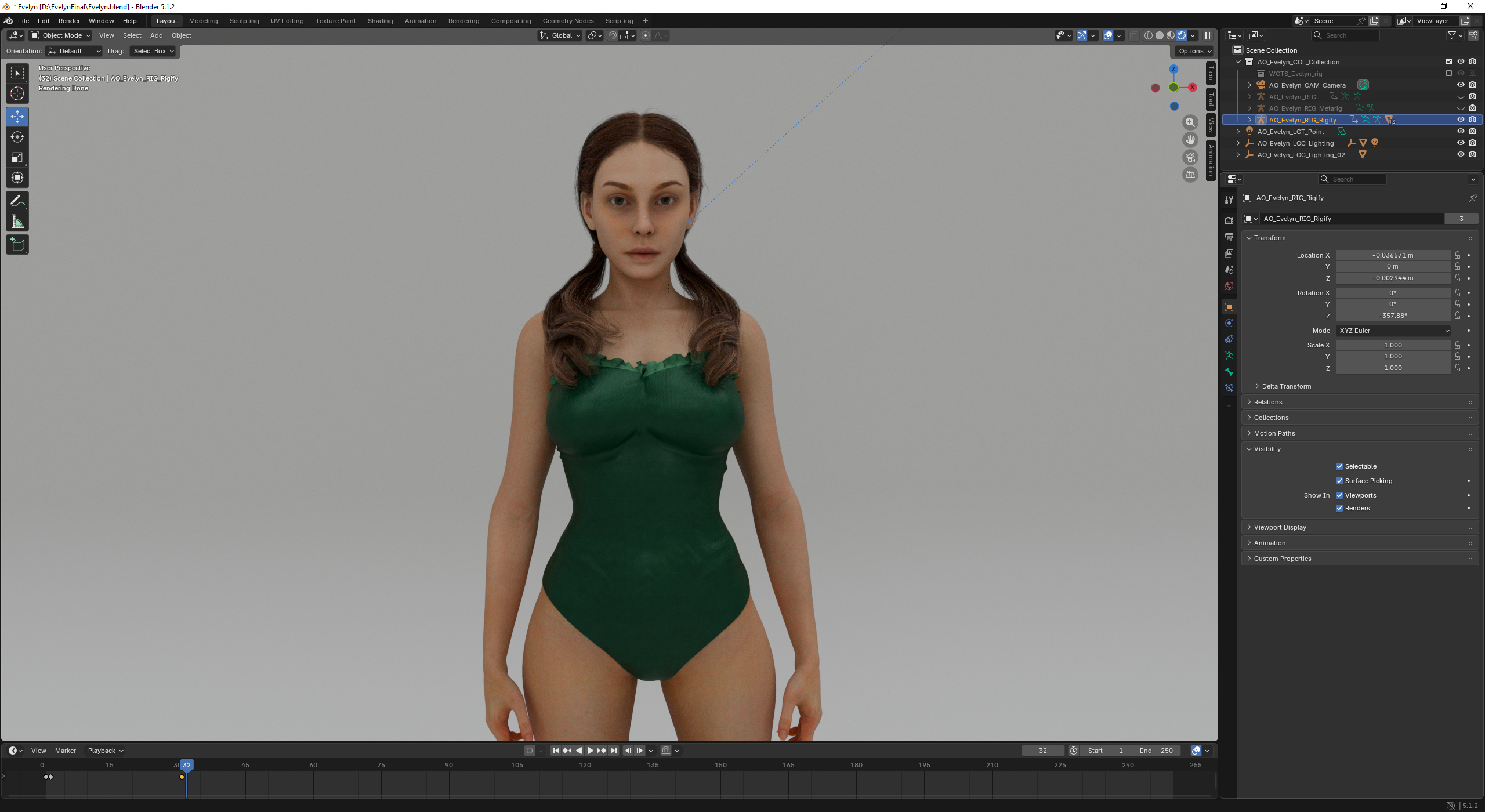Choose the Measure tool
This screenshot has height=812, width=1485.
[17, 222]
